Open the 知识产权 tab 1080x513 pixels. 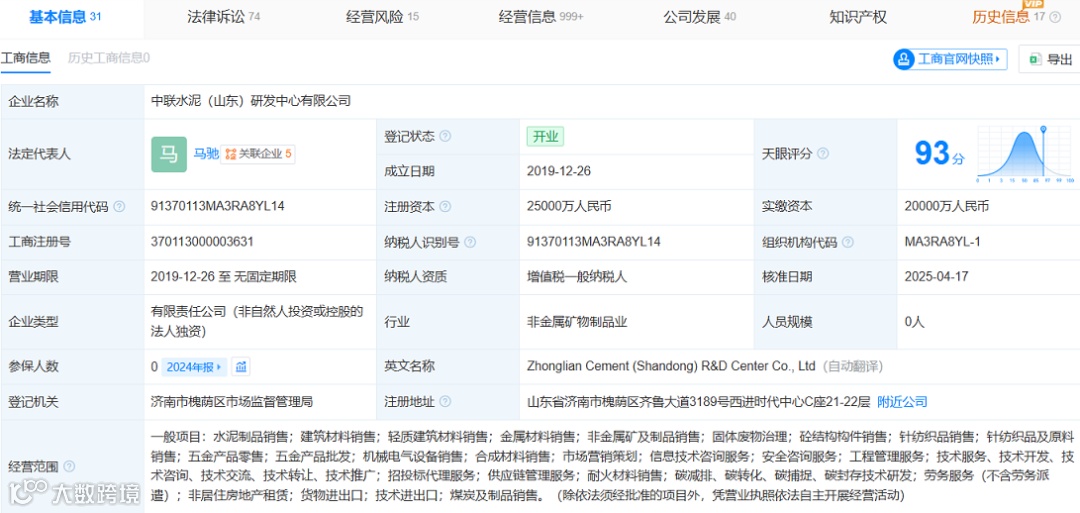(858, 17)
